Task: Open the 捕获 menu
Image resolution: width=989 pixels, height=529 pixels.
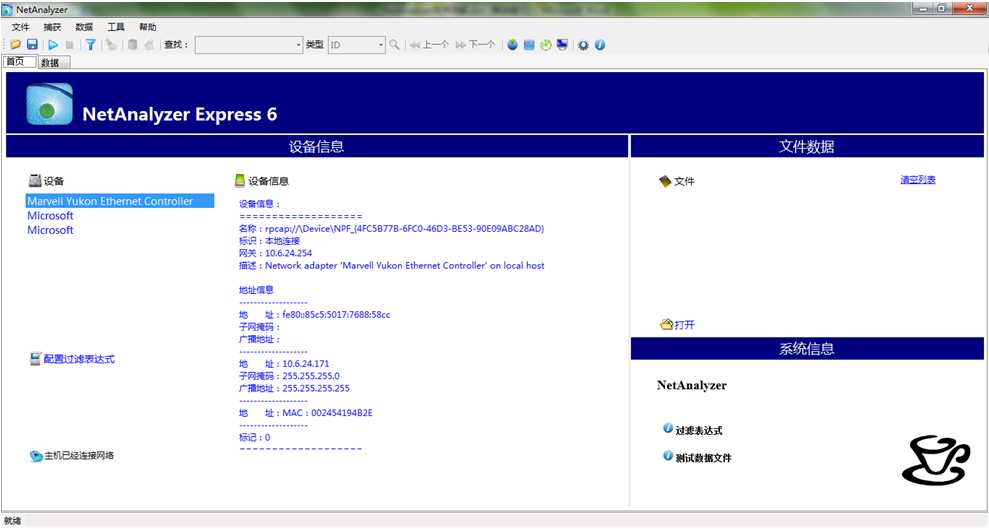Action: 52,27
